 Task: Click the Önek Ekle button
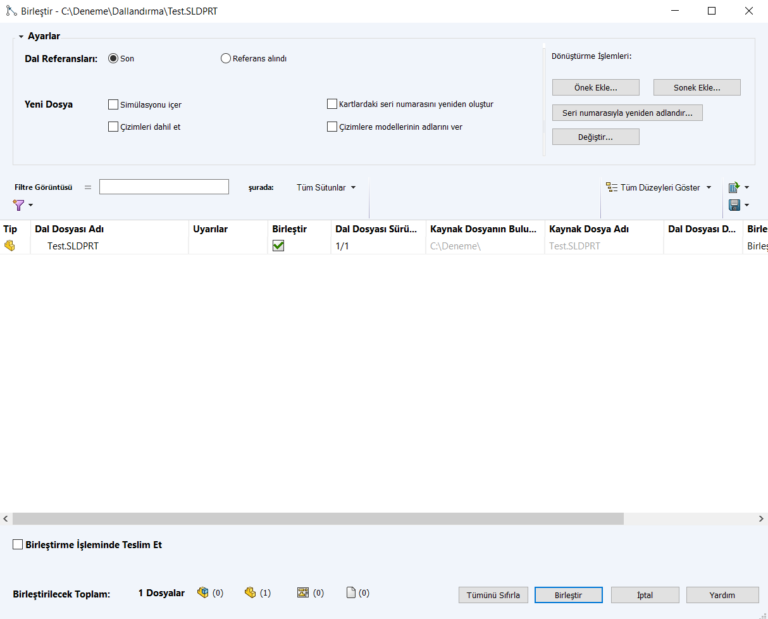(x=595, y=87)
